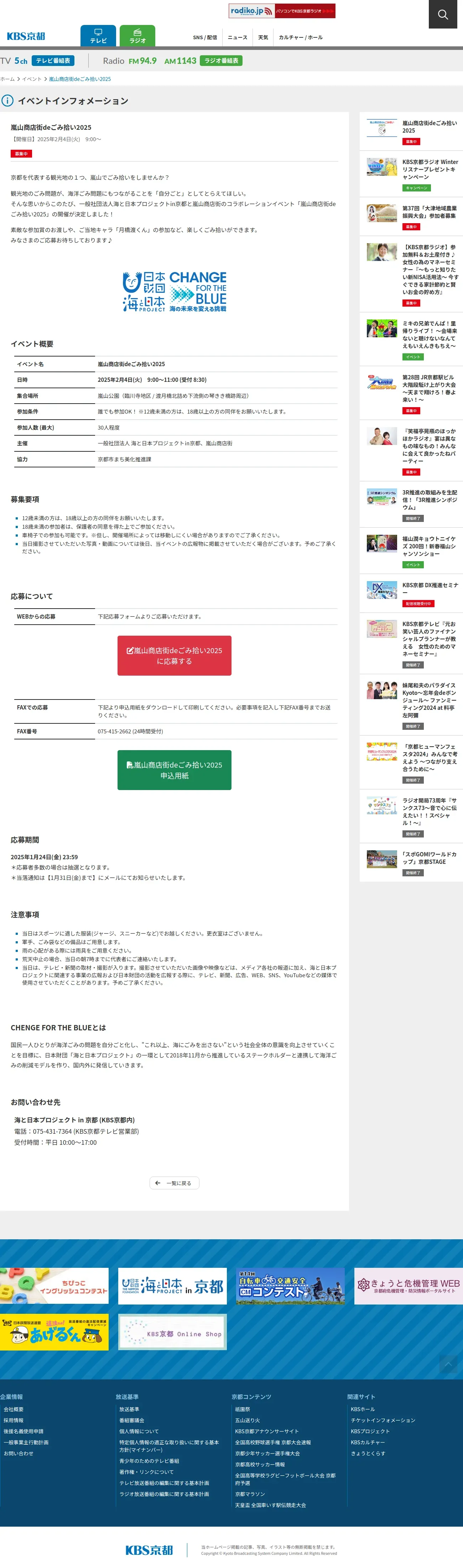Open footer link 京都マラソン
This screenshot has height=1568, width=463.
(250, 1494)
